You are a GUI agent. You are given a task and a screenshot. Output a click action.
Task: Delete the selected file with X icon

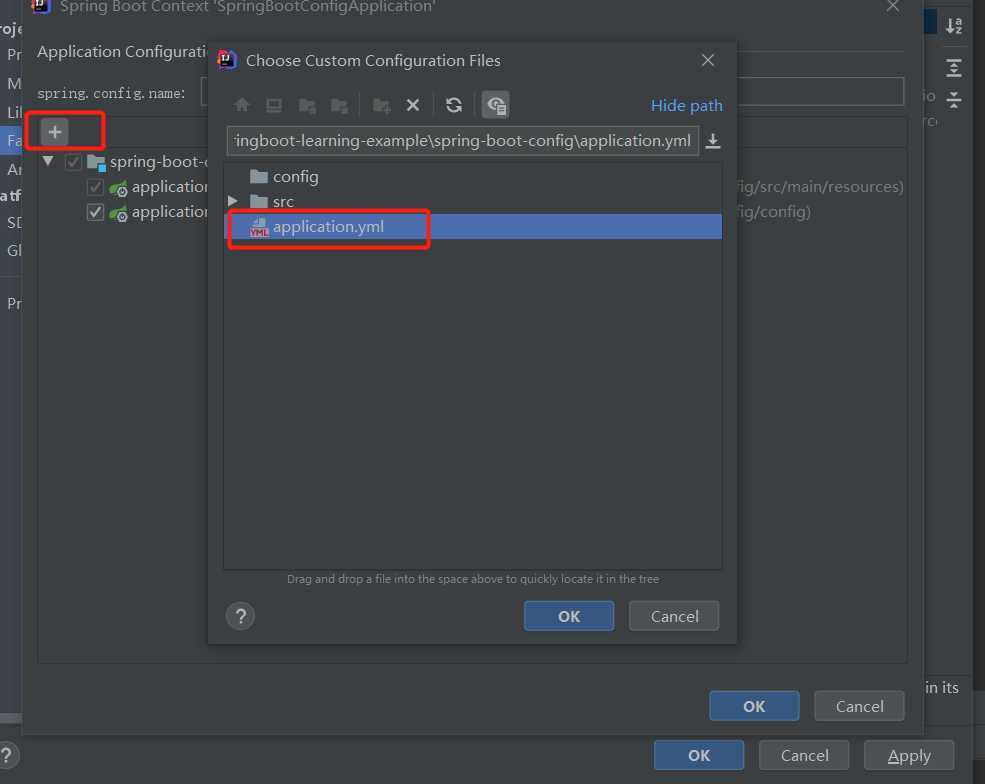[413, 105]
